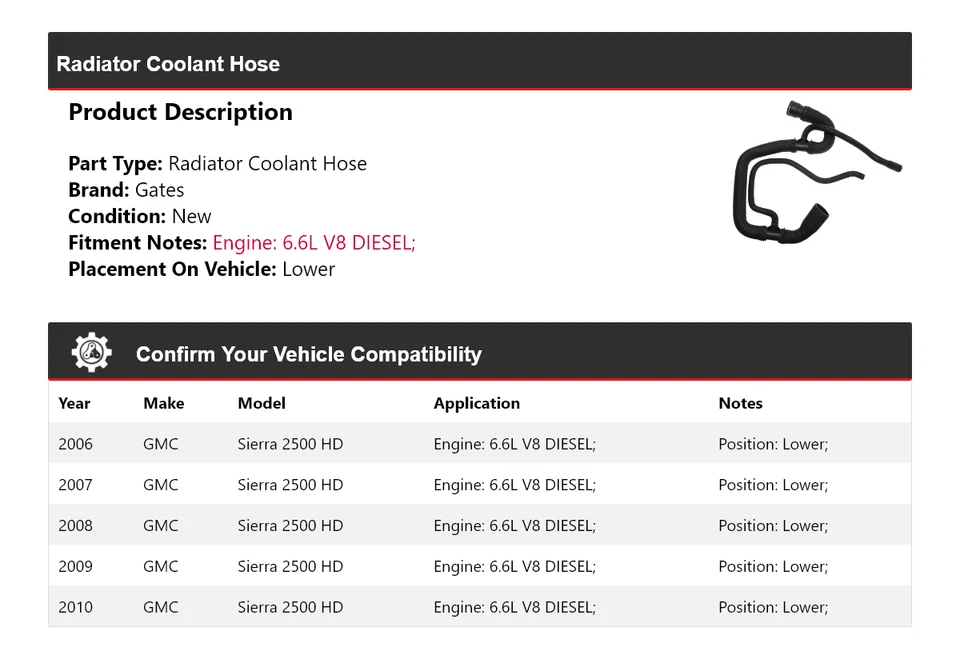This screenshot has width=960, height=659.
Task: Click the Make column header
Action: pyautogui.click(x=163, y=403)
